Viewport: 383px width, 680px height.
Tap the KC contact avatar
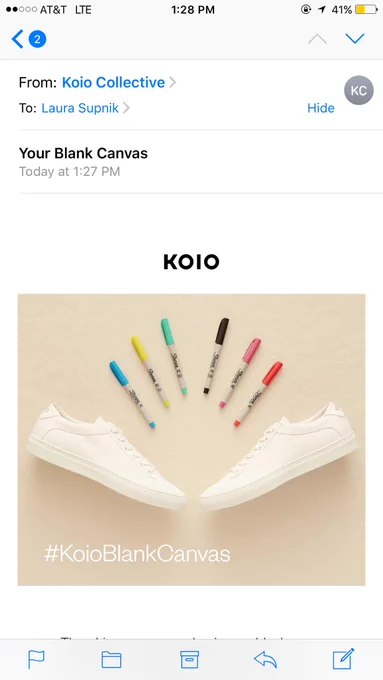pyautogui.click(x=359, y=90)
